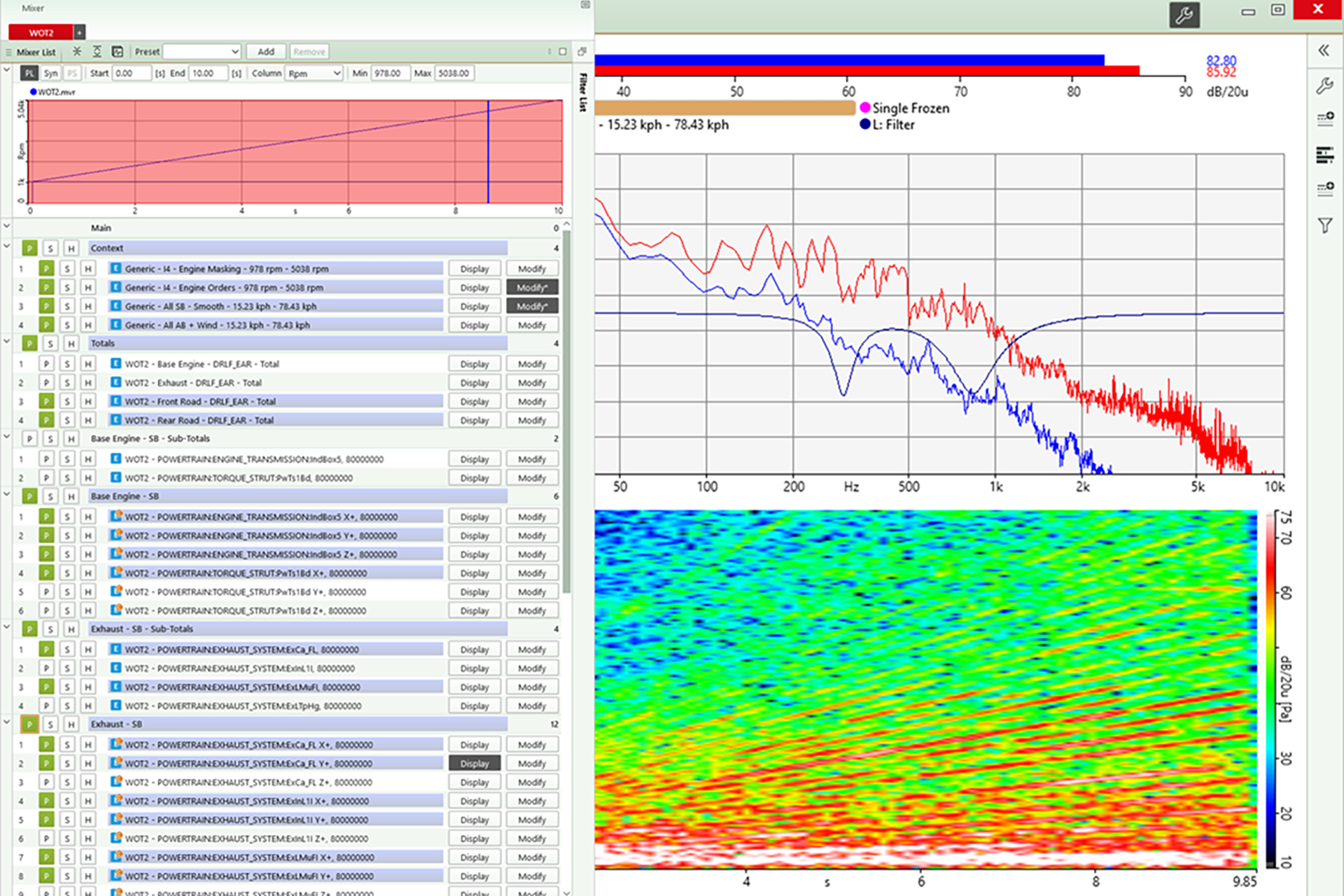Open bar chart icon in right sidebar
This screenshot has width=1344, height=896.
tap(1324, 155)
